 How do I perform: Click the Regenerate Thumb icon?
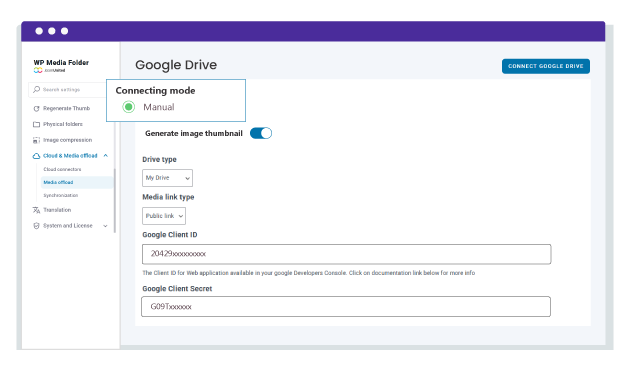coord(37,109)
